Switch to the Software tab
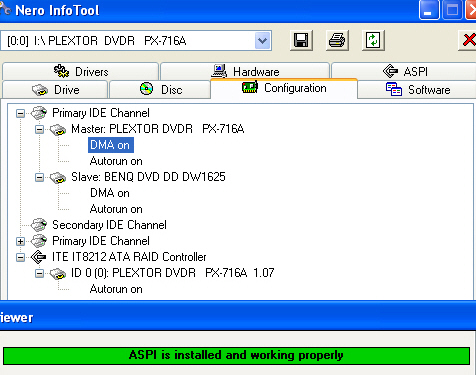The height and width of the screenshot is (375, 476). point(417,89)
